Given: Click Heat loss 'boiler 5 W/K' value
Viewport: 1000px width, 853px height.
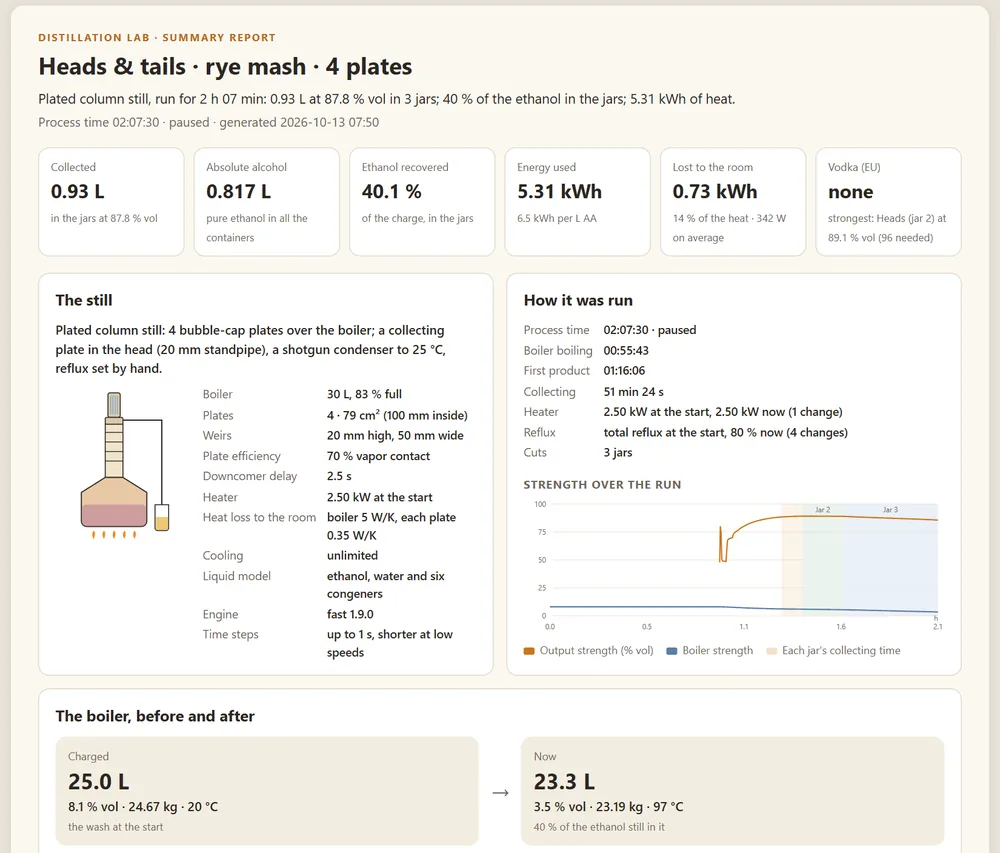Looking at the screenshot, I should (392, 526).
